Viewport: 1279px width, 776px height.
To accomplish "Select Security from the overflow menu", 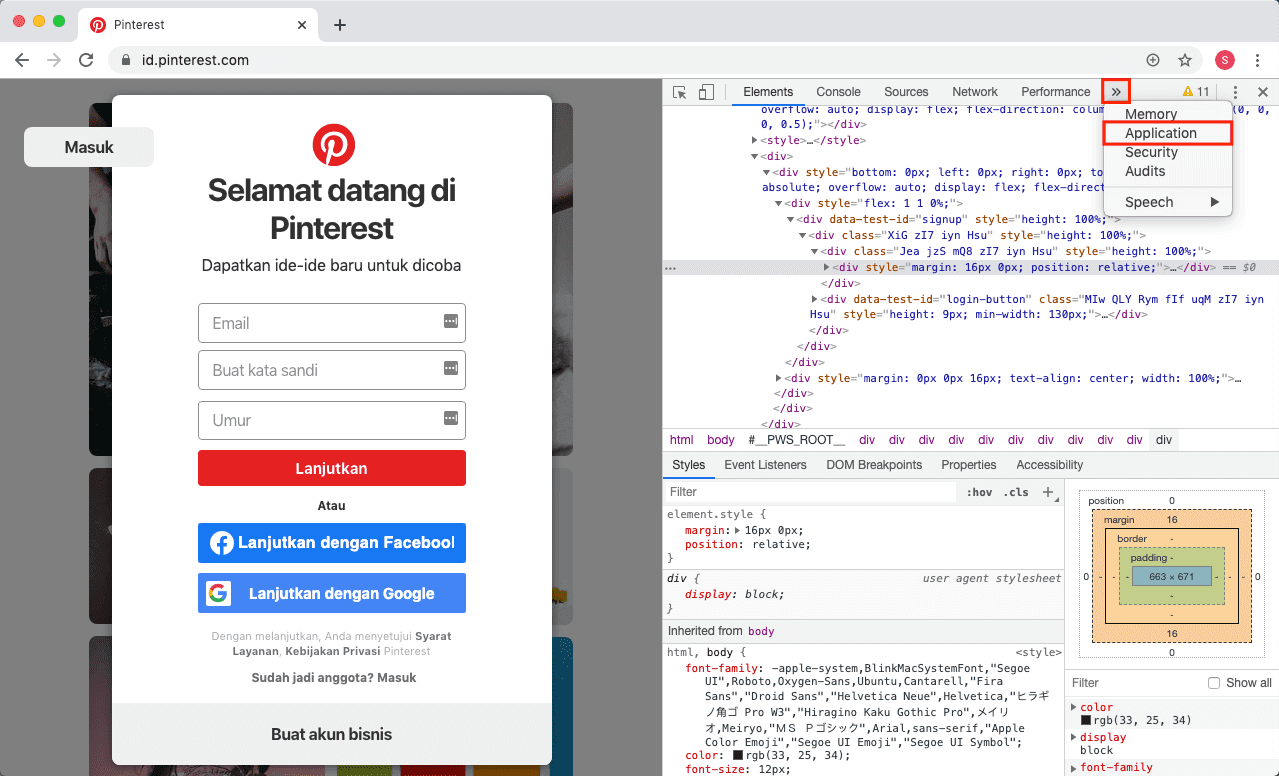I will pyautogui.click(x=1168, y=152).
